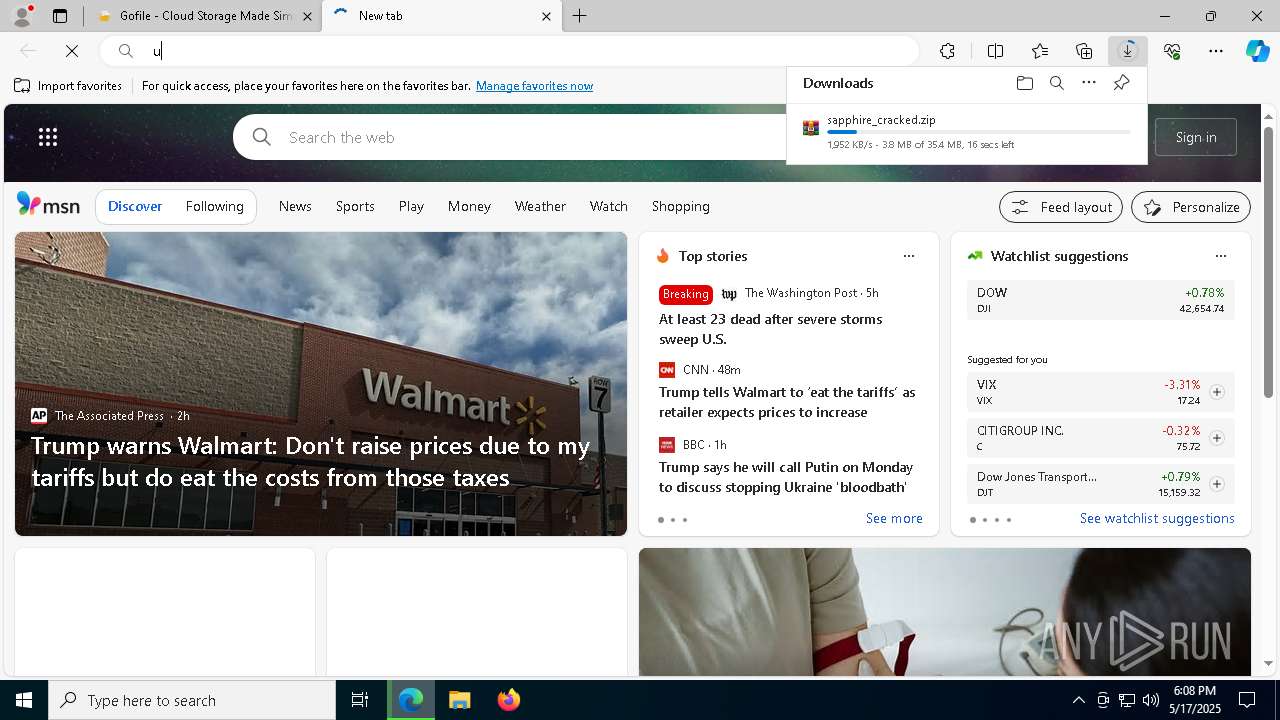Click the Personalize button
Image resolution: width=1280 pixels, height=720 pixels.
click(x=1191, y=207)
